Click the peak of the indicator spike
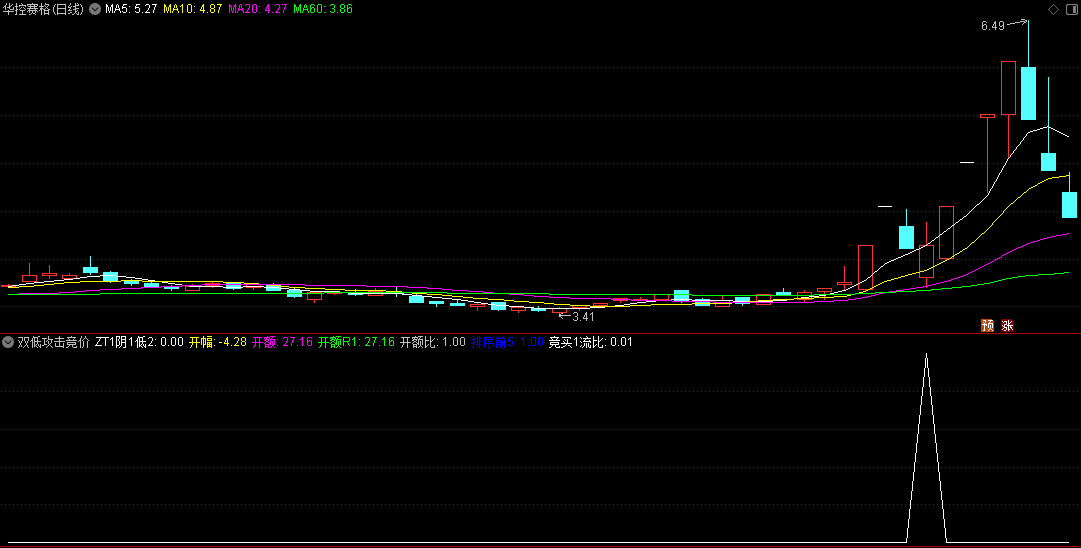This screenshot has height=548, width=1081. (926, 355)
